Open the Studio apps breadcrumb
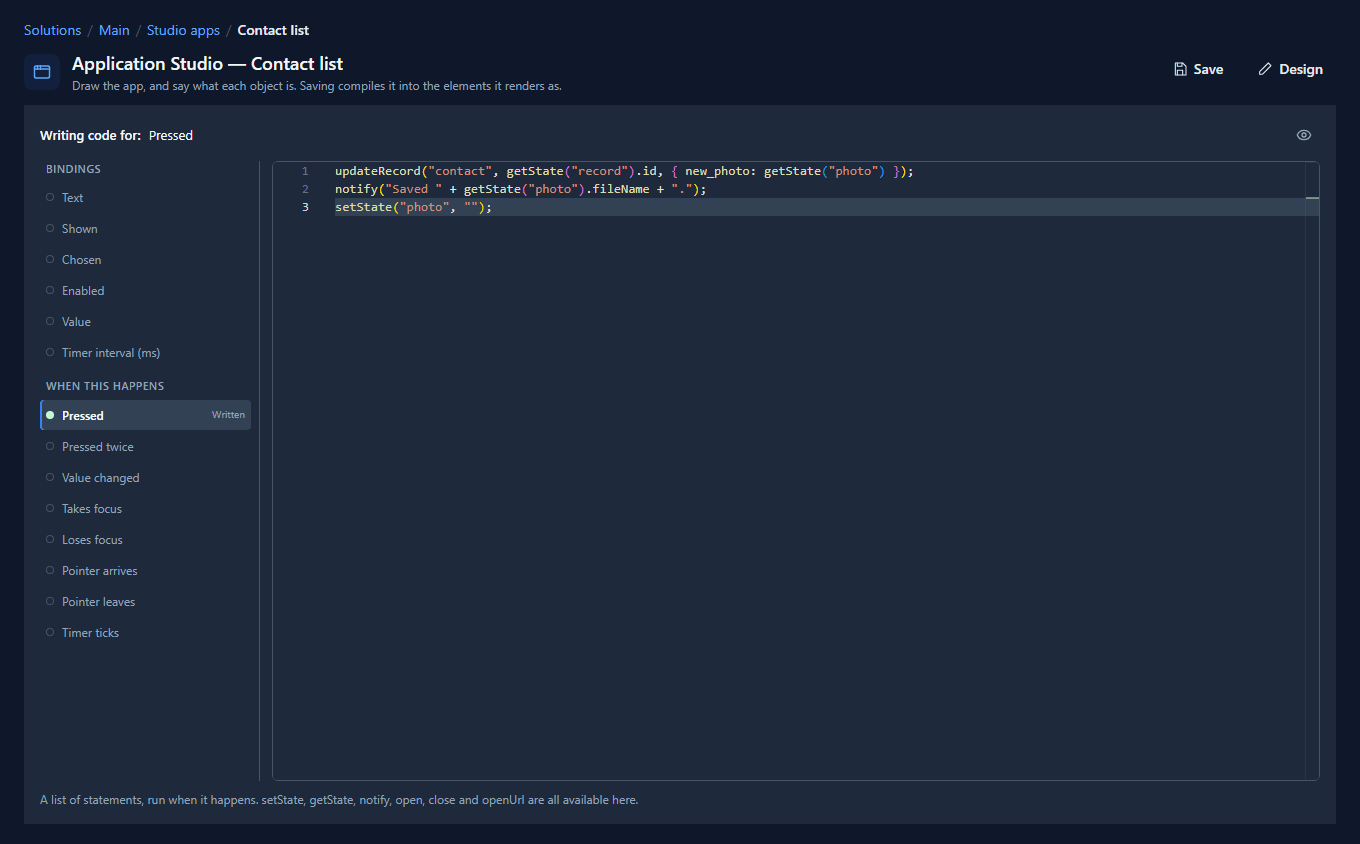This screenshot has height=844, width=1360. click(x=183, y=30)
